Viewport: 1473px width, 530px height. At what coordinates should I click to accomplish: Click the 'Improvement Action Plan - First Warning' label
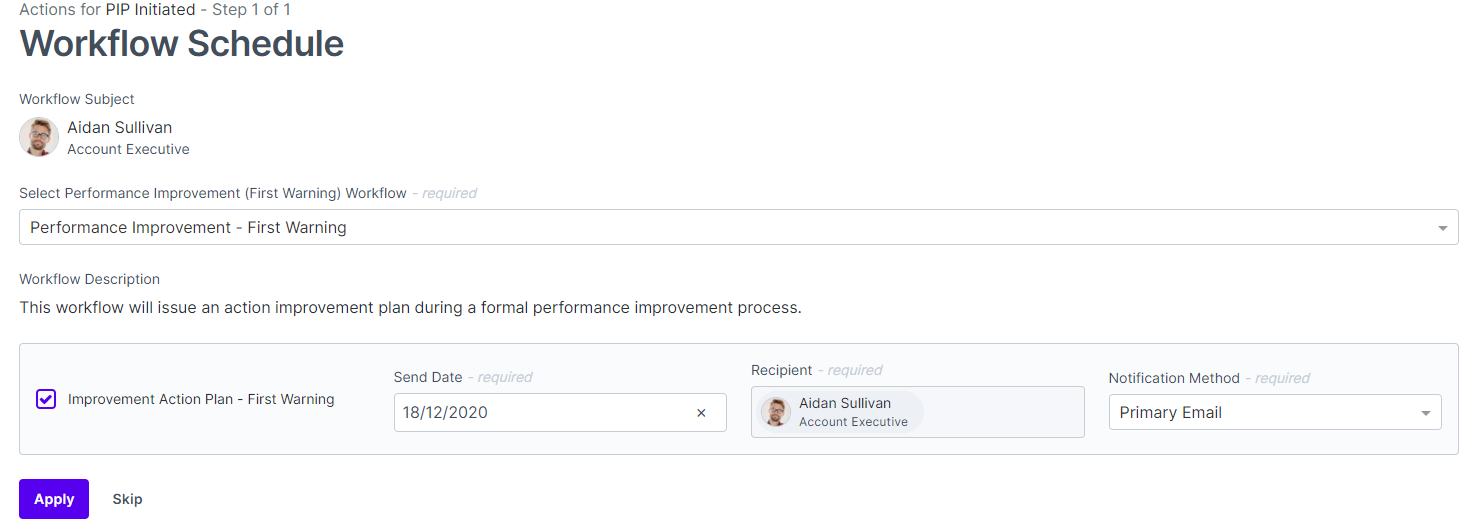click(201, 399)
